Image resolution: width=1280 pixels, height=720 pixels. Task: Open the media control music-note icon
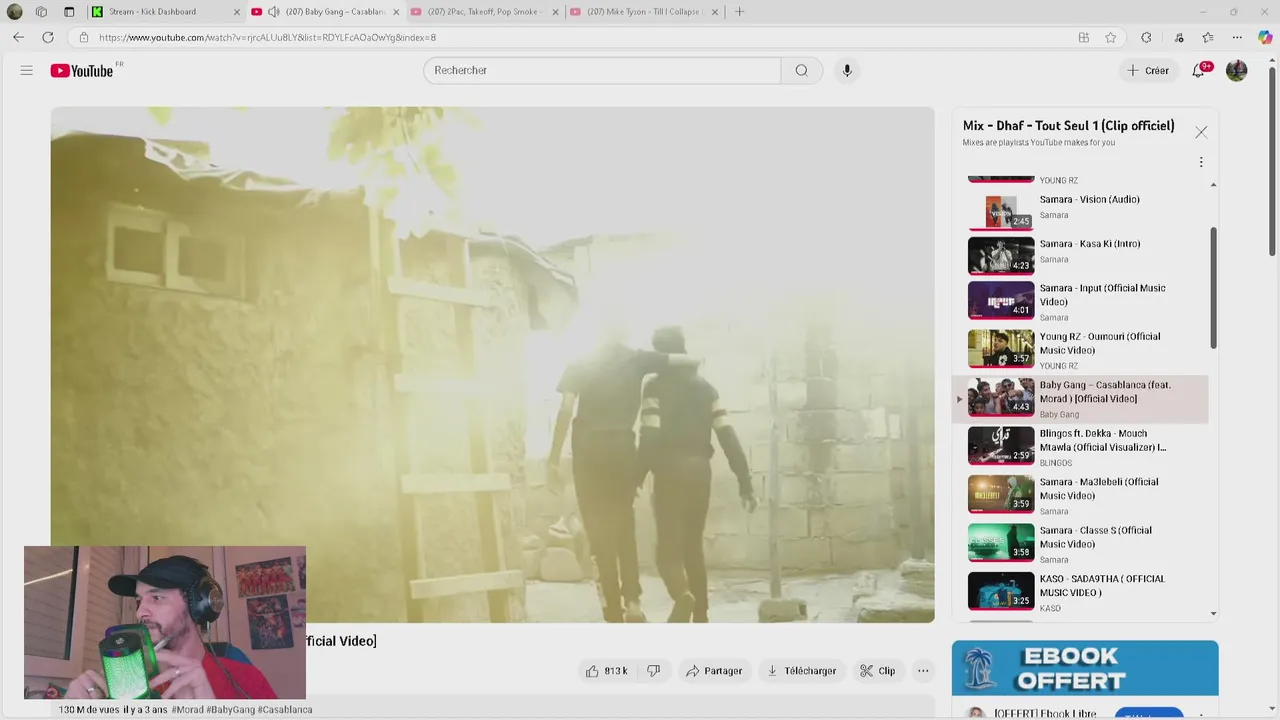point(1179,37)
